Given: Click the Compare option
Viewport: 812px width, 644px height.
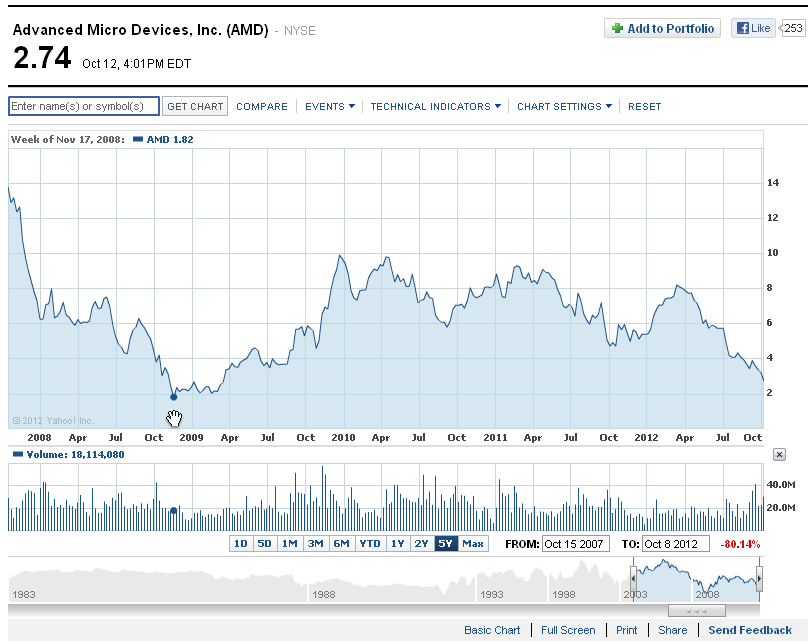Looking at the screenshot, I should 262,107.
